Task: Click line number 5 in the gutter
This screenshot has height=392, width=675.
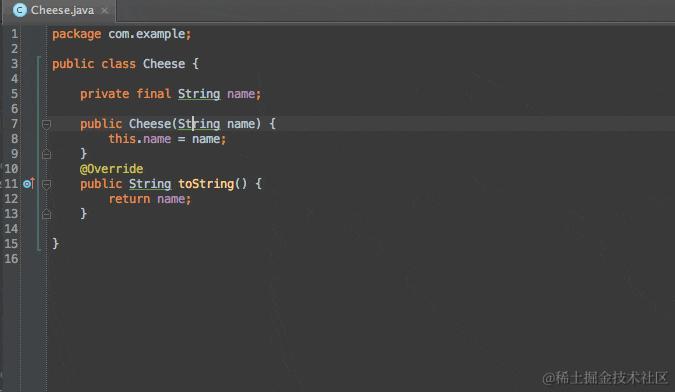Action: pos(14,94)
